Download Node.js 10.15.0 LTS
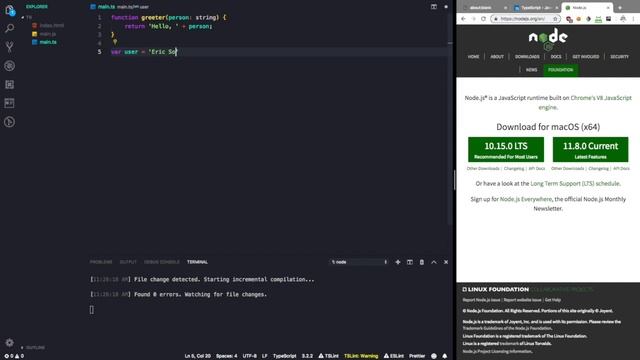Screen dimensions: 640x360 coord(506,149)
